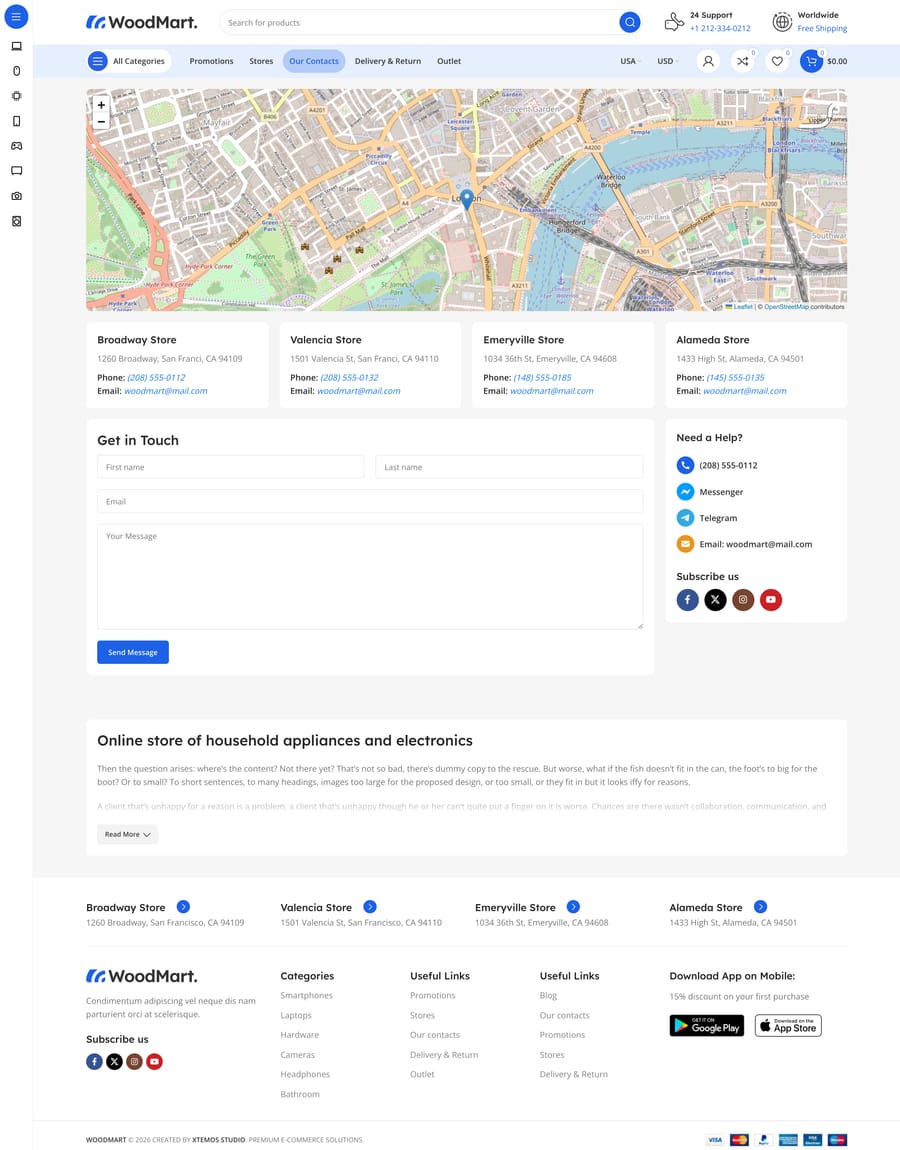Open Blog in footer Useful Links

point(549,995)
